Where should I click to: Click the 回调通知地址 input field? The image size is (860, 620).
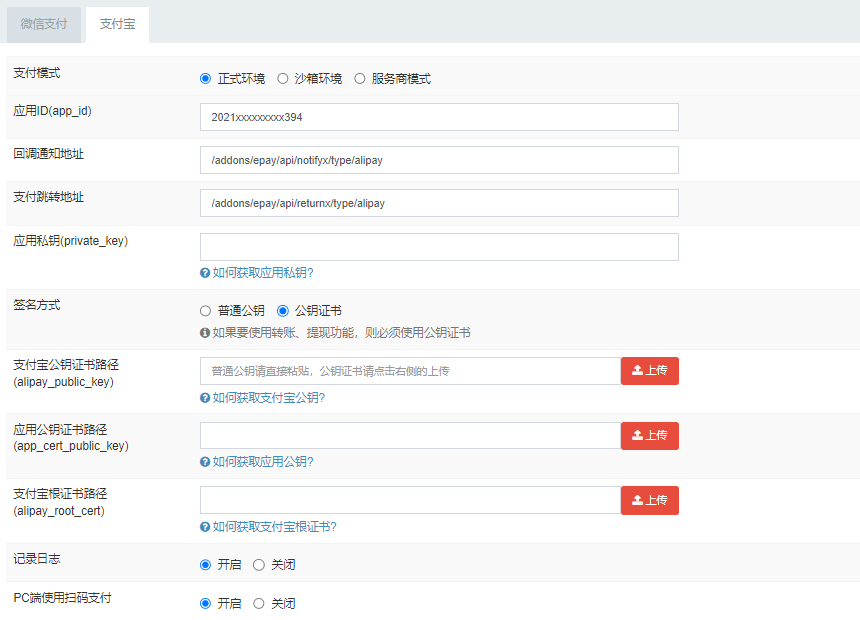(439, 160)
